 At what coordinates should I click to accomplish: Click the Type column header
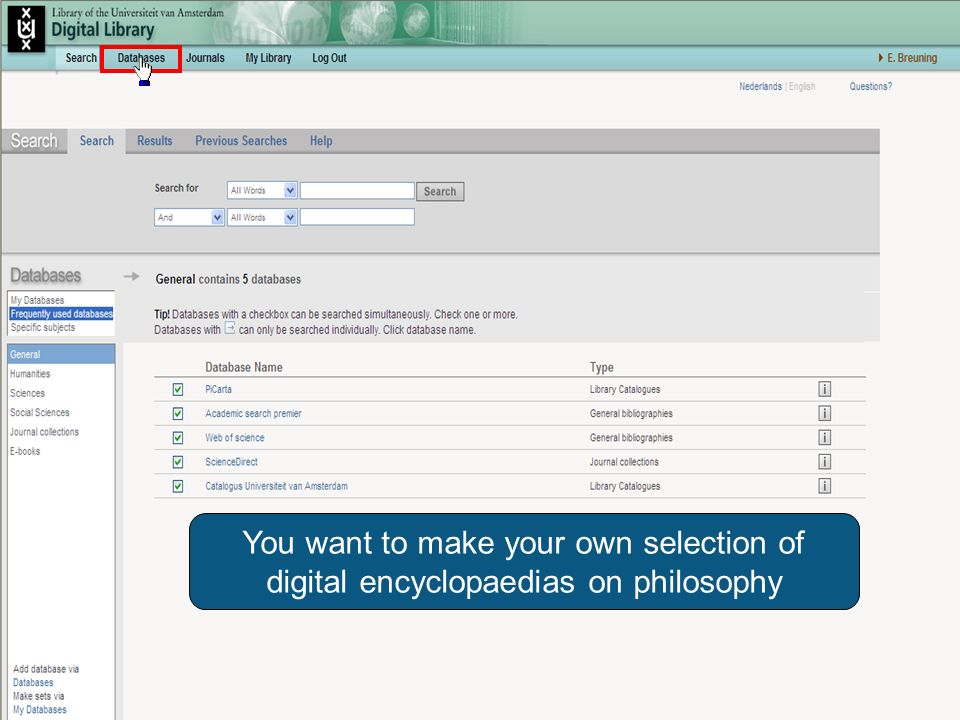click(x=601, y=367)
